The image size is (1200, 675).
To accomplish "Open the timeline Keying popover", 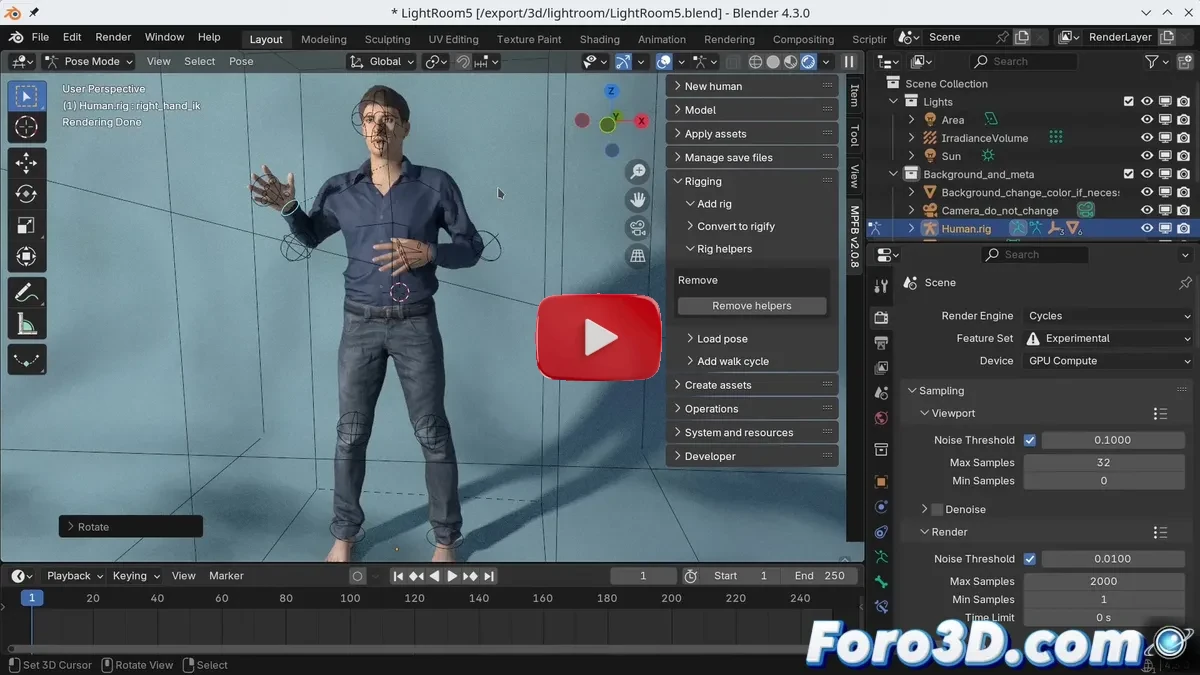I will click(135, 576).
